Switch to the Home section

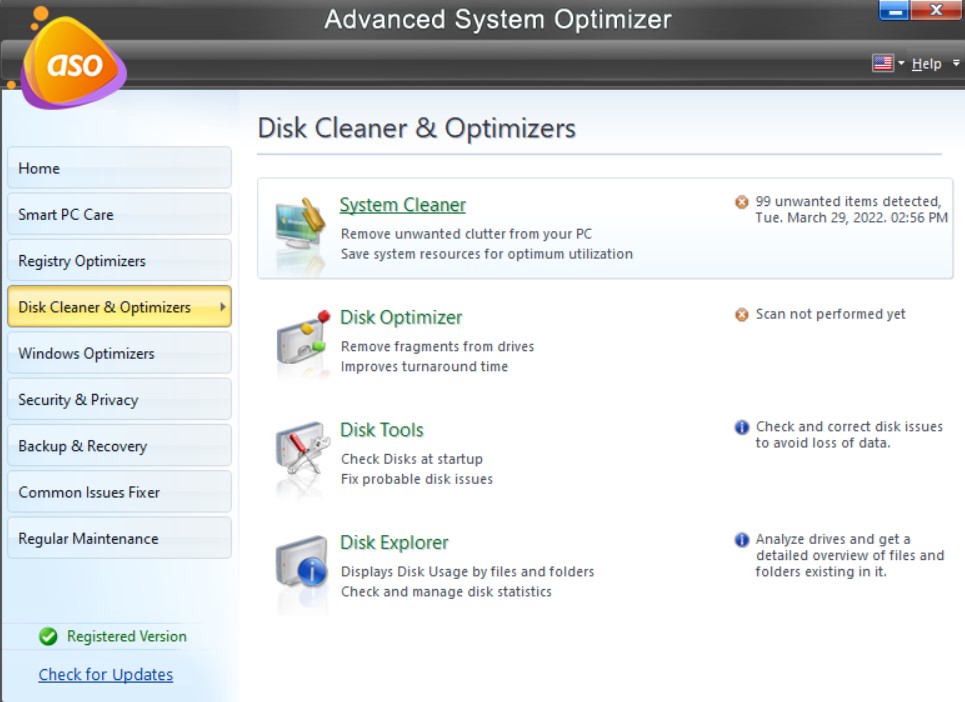point(119,168)
